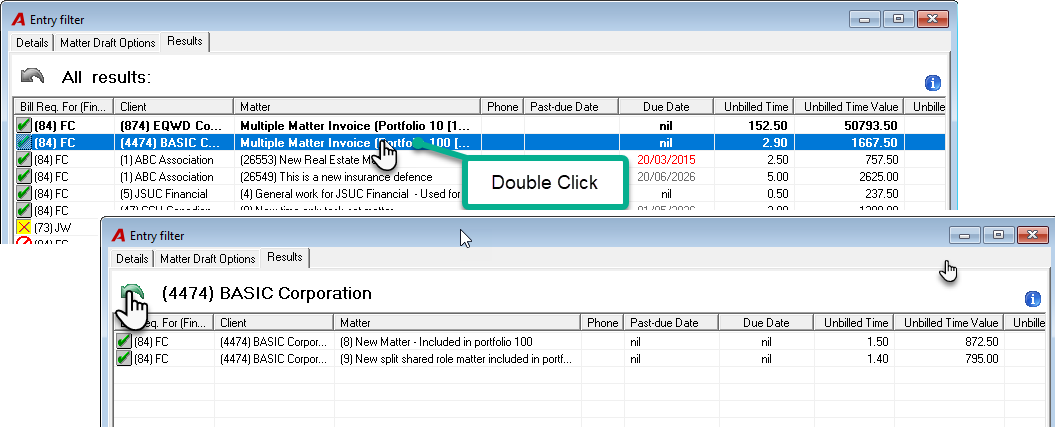
Task: Click green check icon on EQWD row
Action: (x=24, y=126)
